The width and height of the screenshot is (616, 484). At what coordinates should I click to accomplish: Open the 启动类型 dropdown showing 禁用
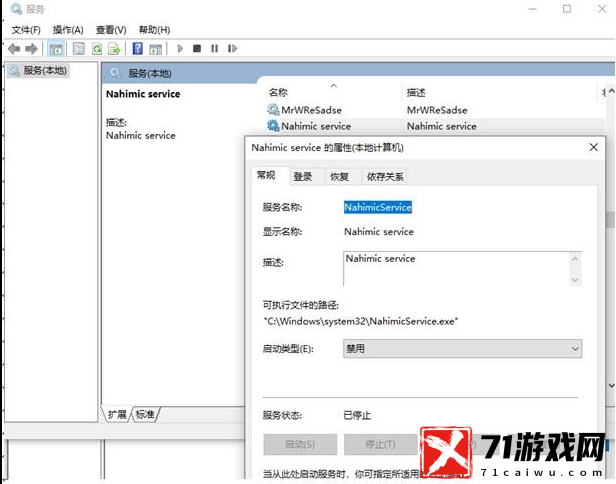(462, 349)
